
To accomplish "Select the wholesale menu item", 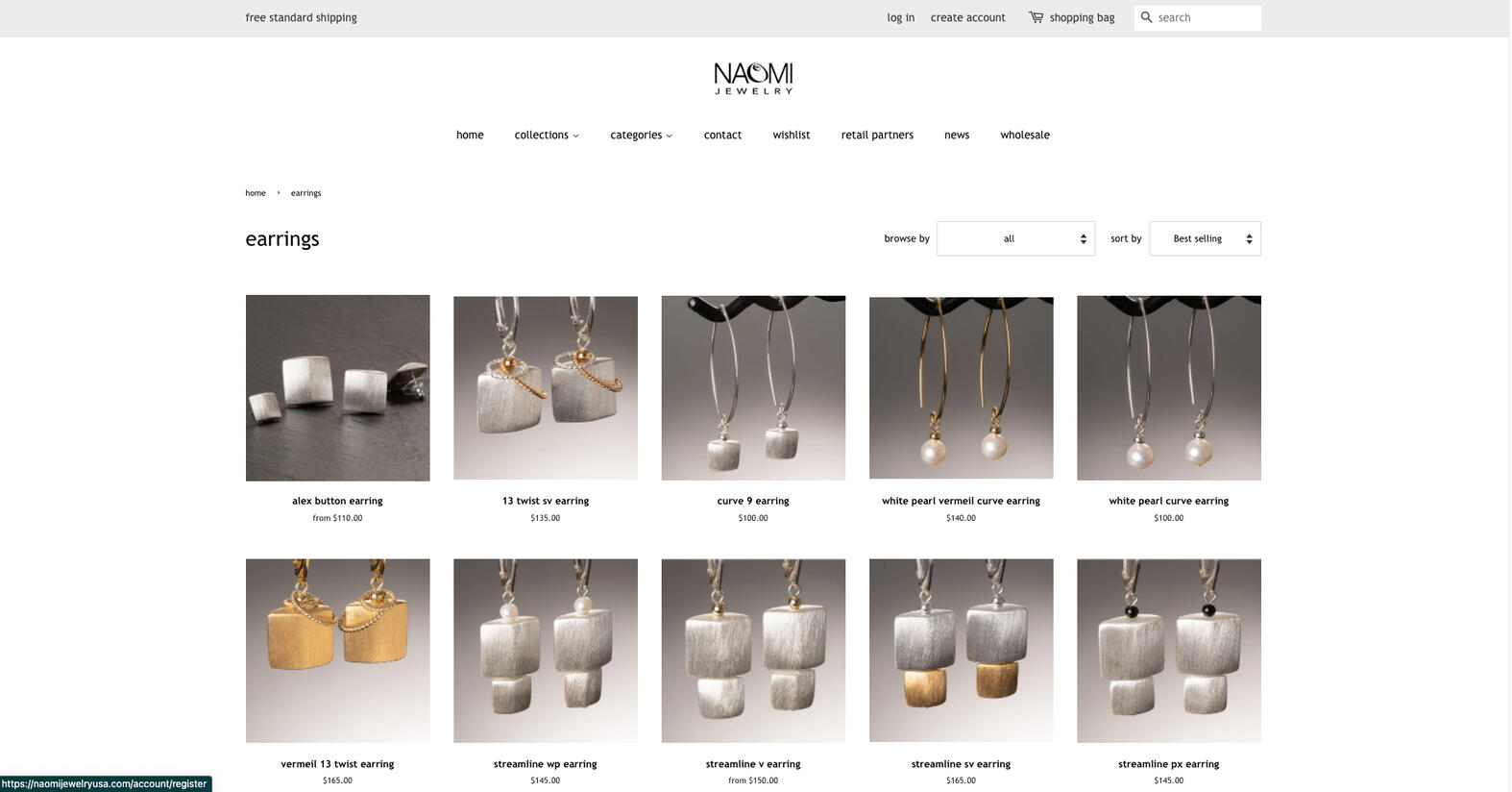I will [x=1025, y=136].
